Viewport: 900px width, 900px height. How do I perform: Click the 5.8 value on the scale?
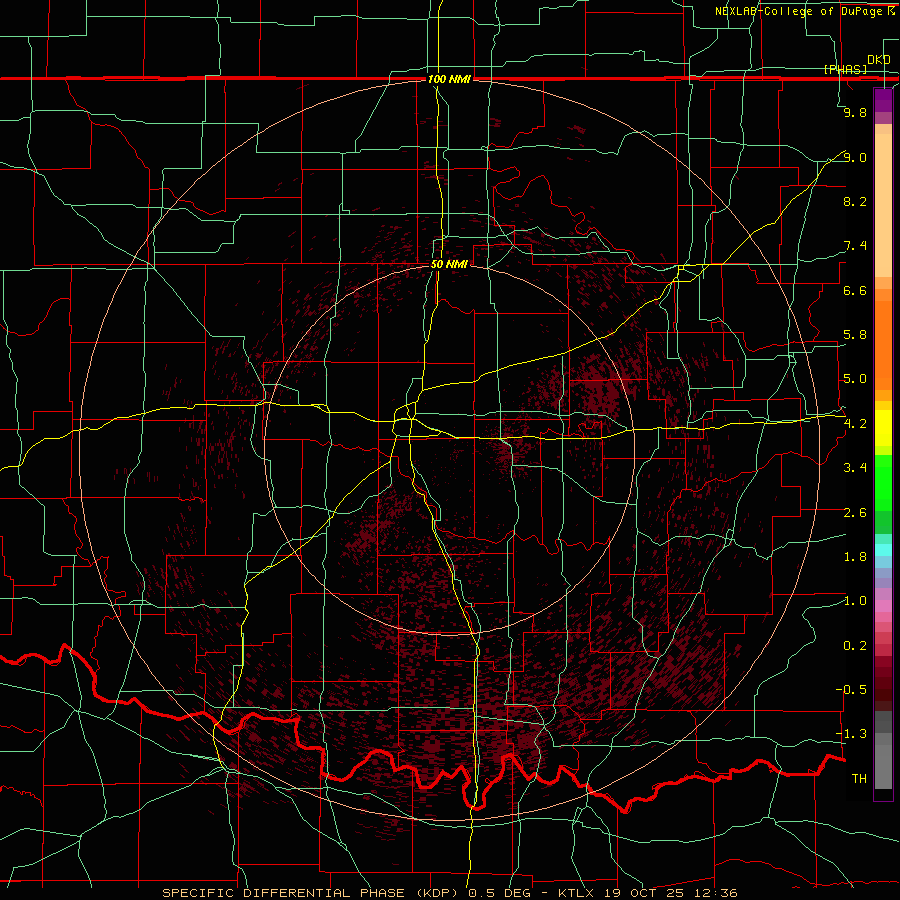point(855,335)
